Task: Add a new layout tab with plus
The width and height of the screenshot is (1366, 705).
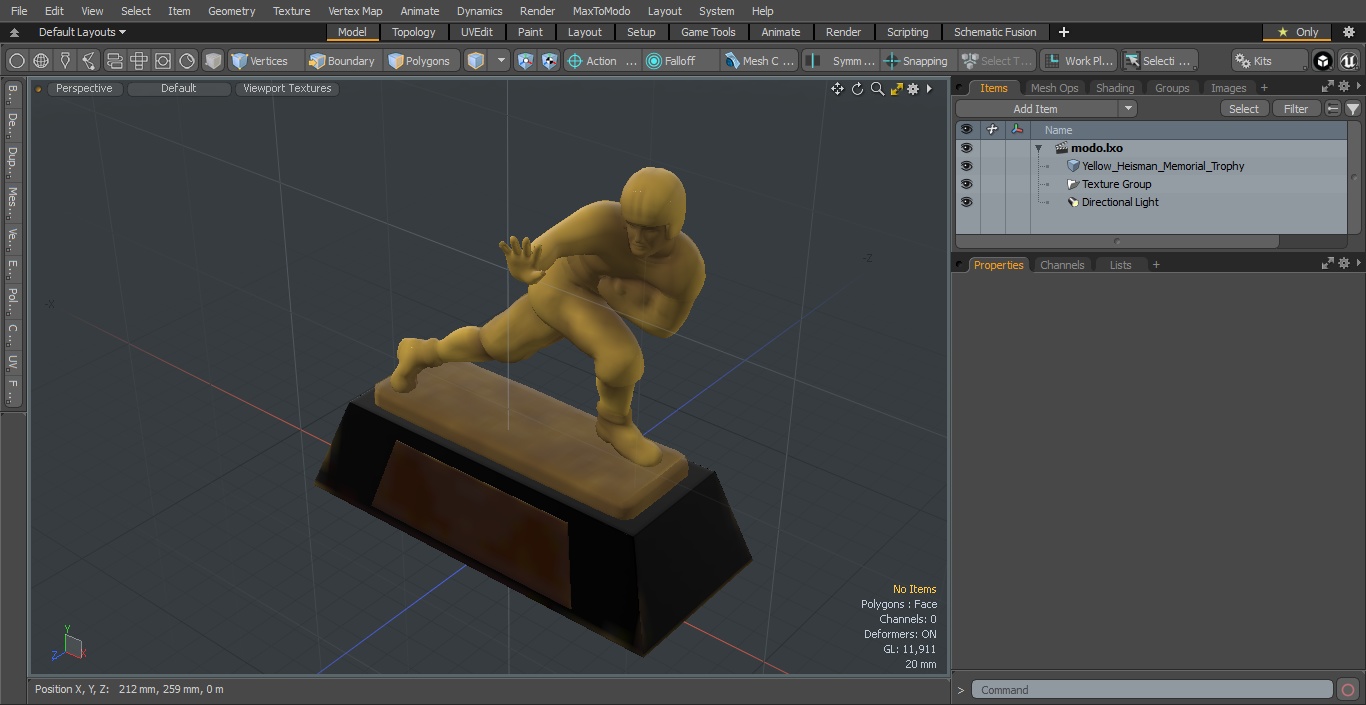Action: point(1063,32)
